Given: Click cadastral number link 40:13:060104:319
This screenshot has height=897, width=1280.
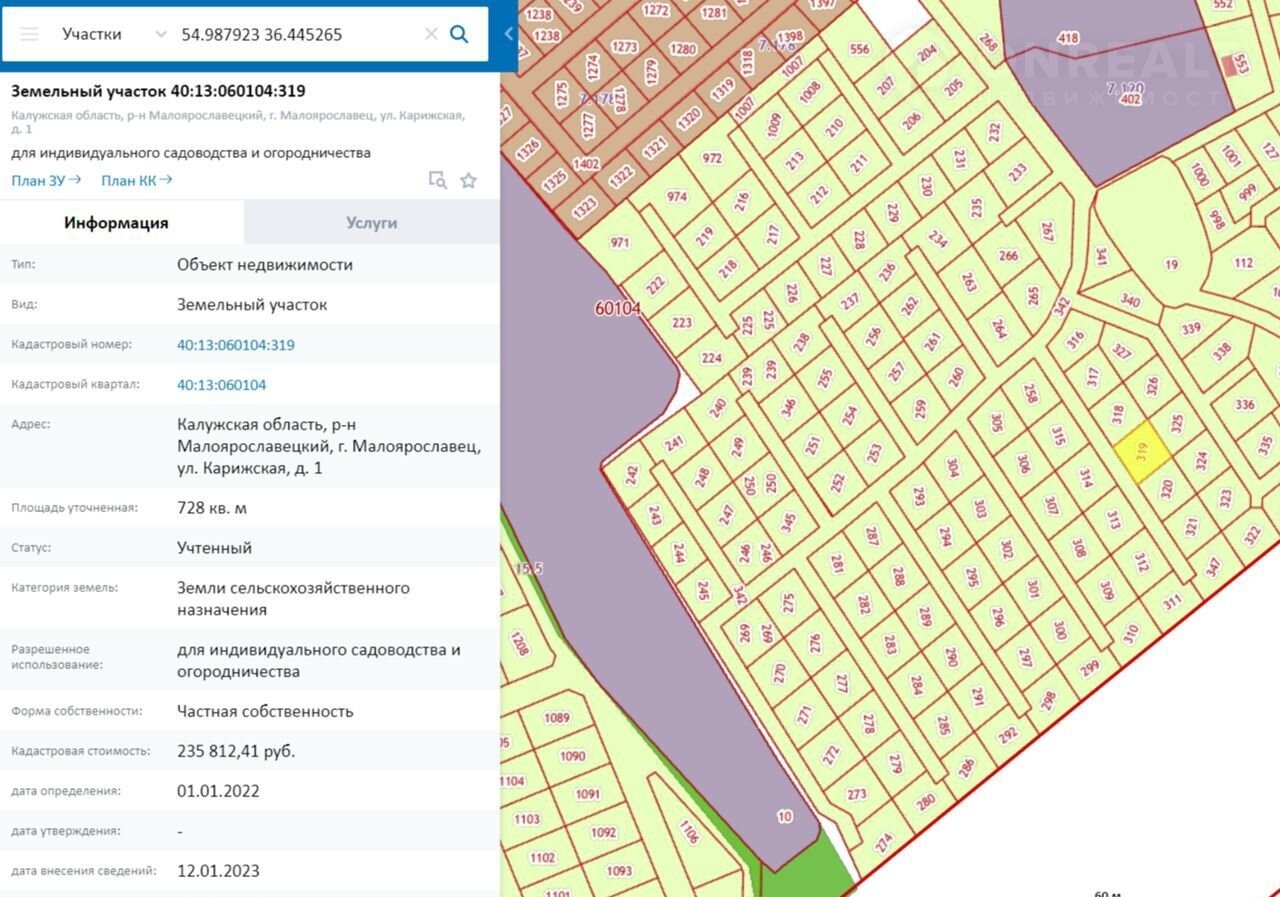Looking at the screenshot, I should point(235,345).
